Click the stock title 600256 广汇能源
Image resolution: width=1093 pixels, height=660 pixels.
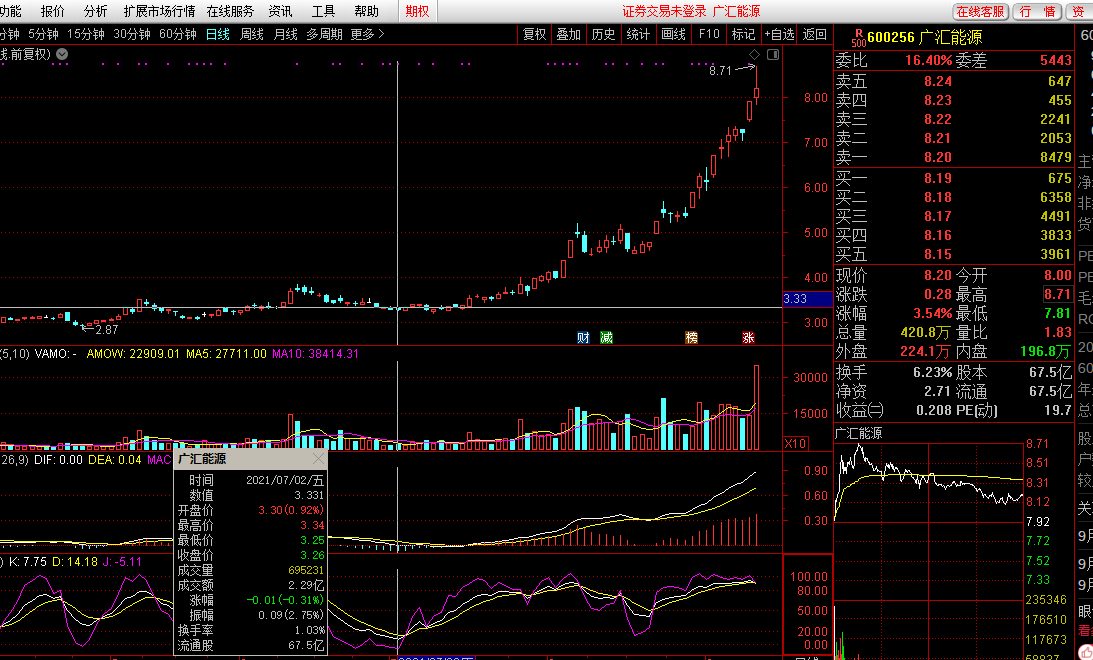[925, 38]
